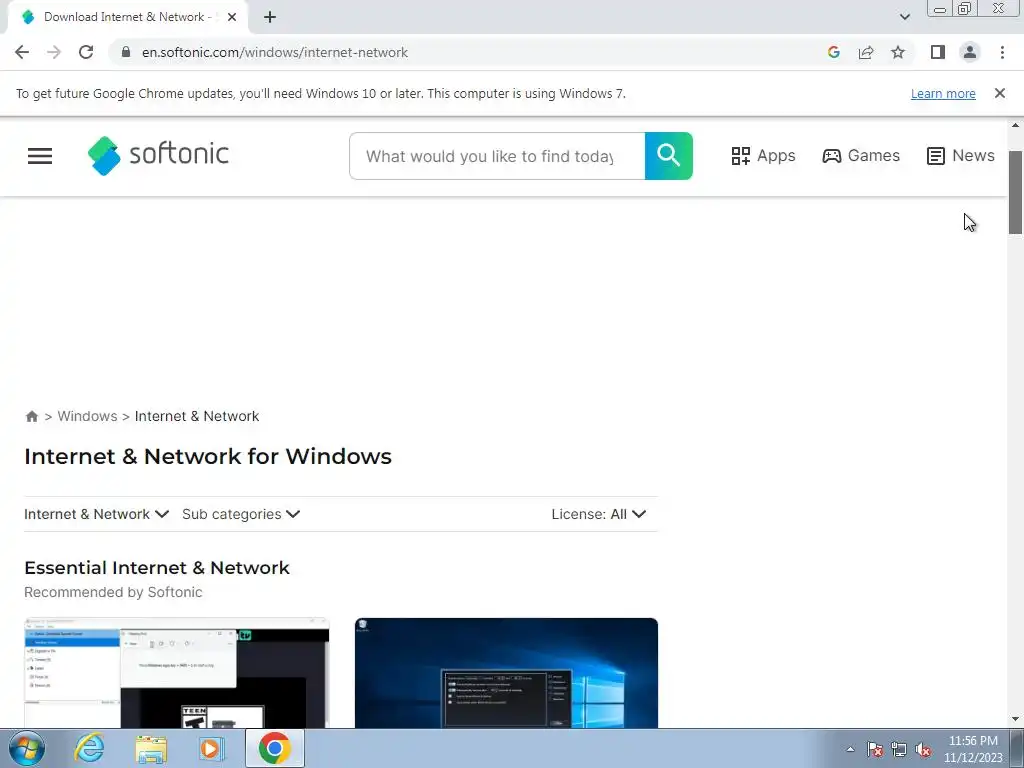Expand the Internet & Network category dropdown

pyautogui.click(x=97, y=514)
